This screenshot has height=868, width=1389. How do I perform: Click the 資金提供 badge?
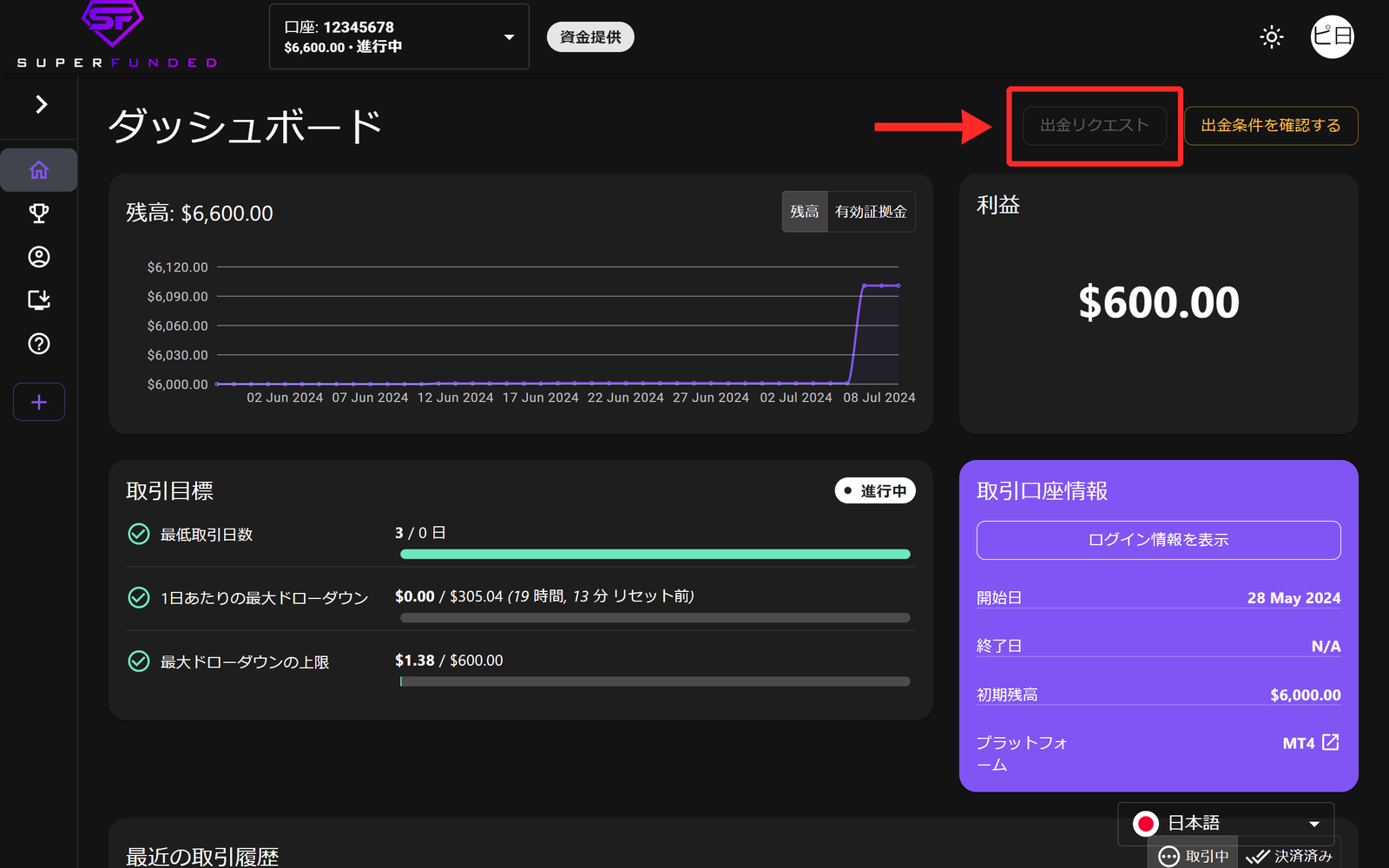coord(590,37)
